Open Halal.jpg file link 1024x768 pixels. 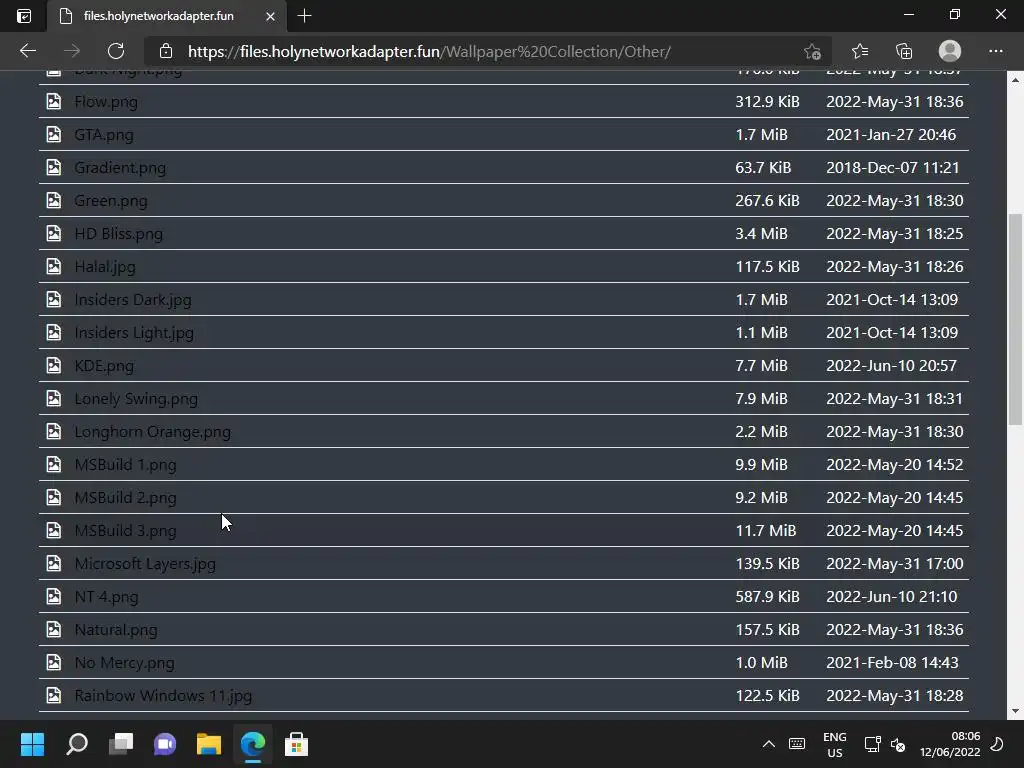(x=105, y=266)
